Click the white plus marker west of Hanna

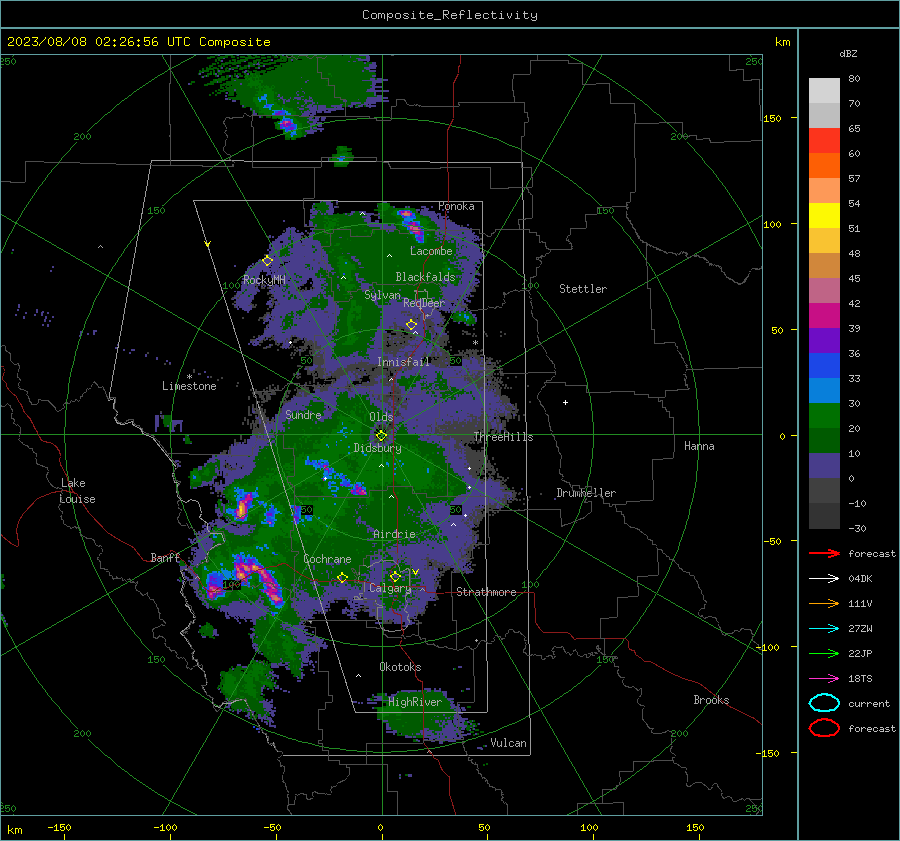point(565,402)
